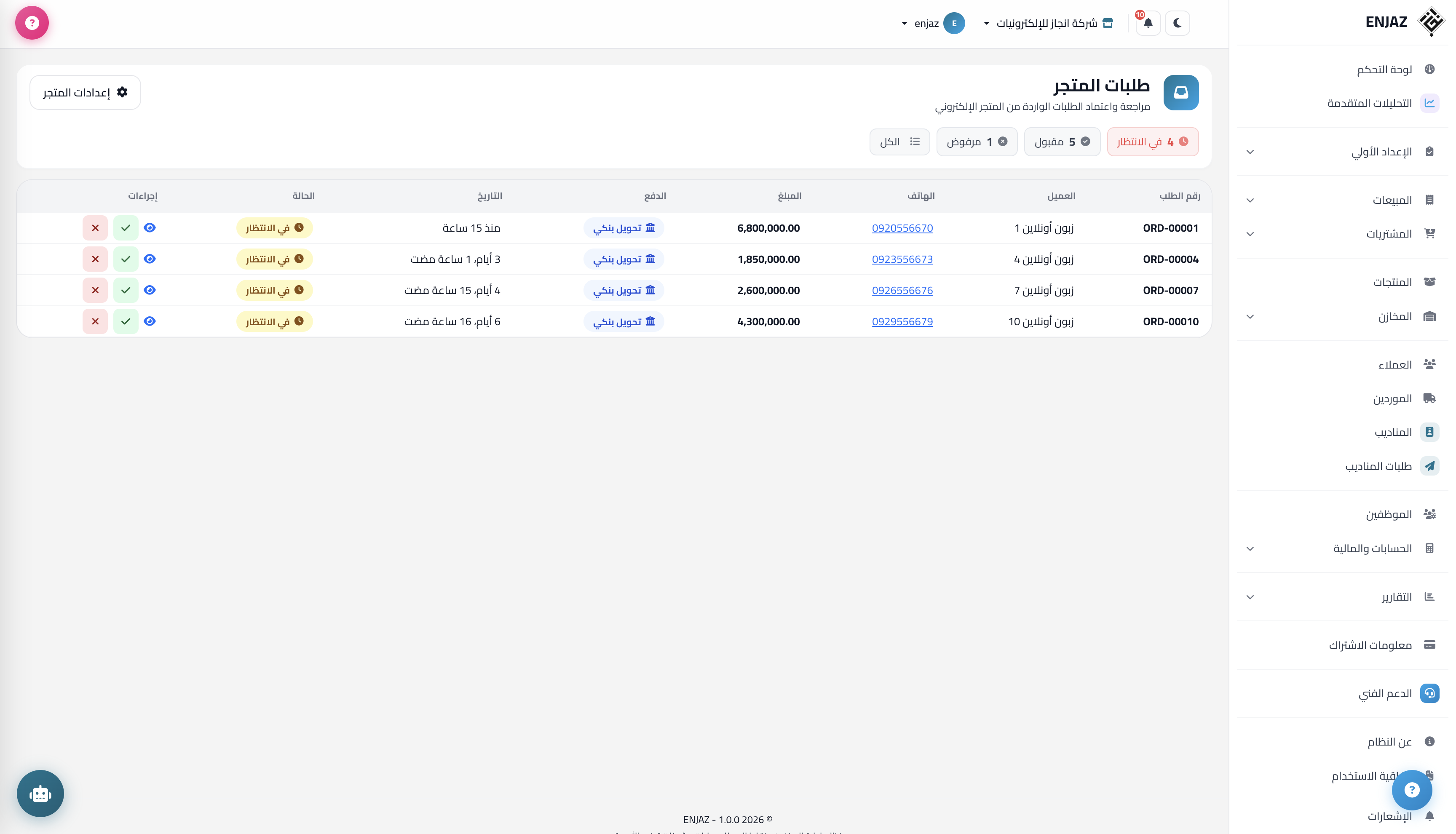Open إعدادات المتجر store settings button
Screen dimensions: 1456x834
[85, 92]
